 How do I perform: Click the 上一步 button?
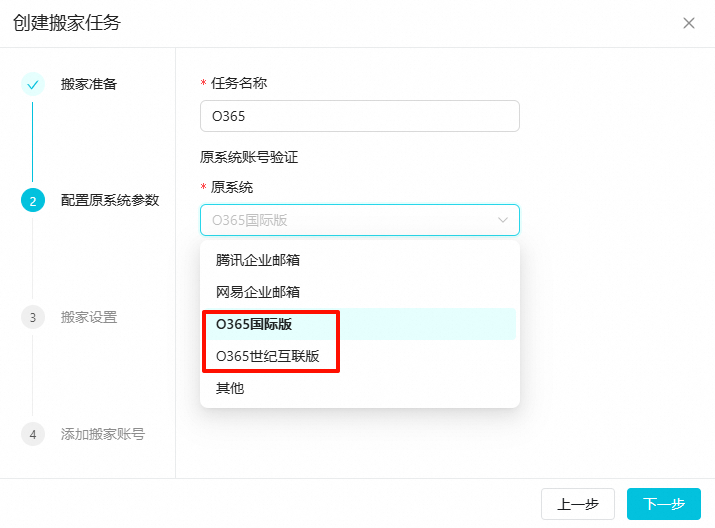pos(578,504)
